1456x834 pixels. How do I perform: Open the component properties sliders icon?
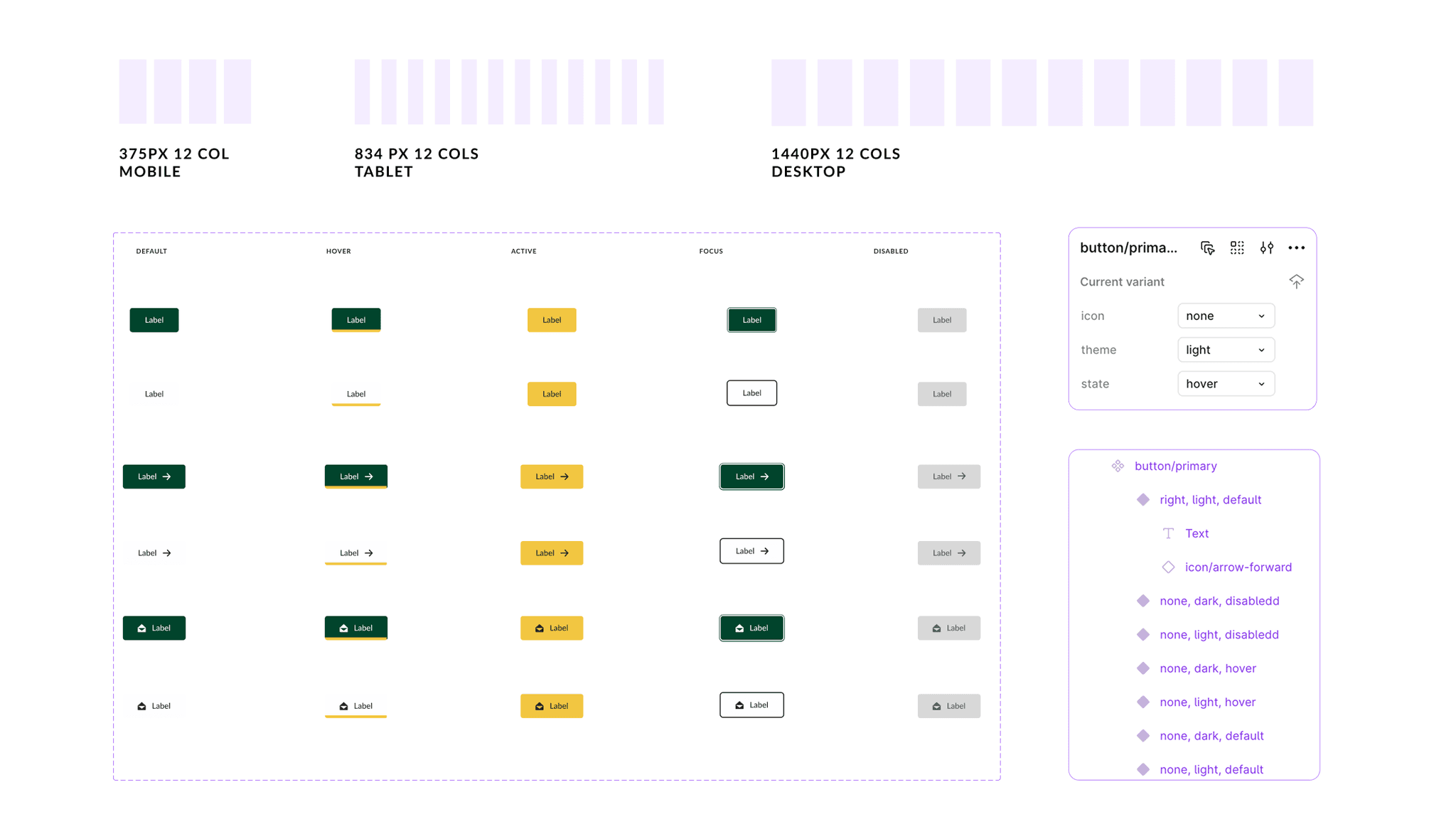1266,247
